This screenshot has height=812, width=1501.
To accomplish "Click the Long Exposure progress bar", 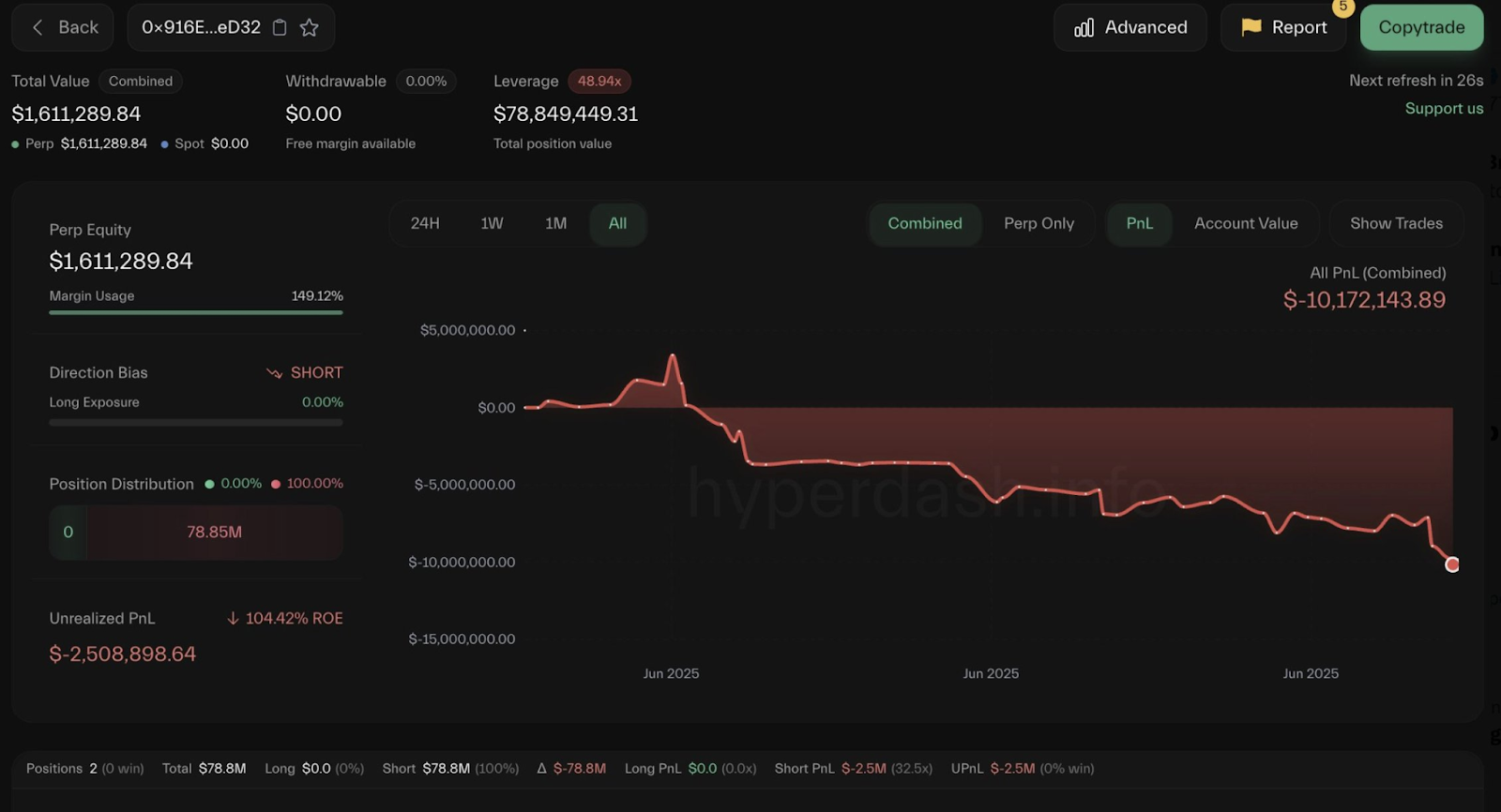I will (196, 423).
